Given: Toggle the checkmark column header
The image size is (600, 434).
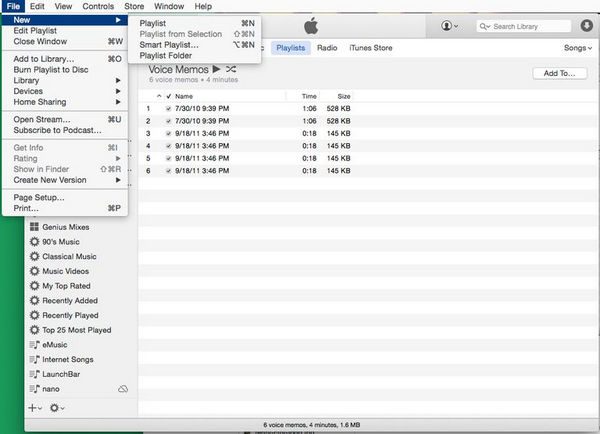Looking at the screenshot, I should 169,96.
